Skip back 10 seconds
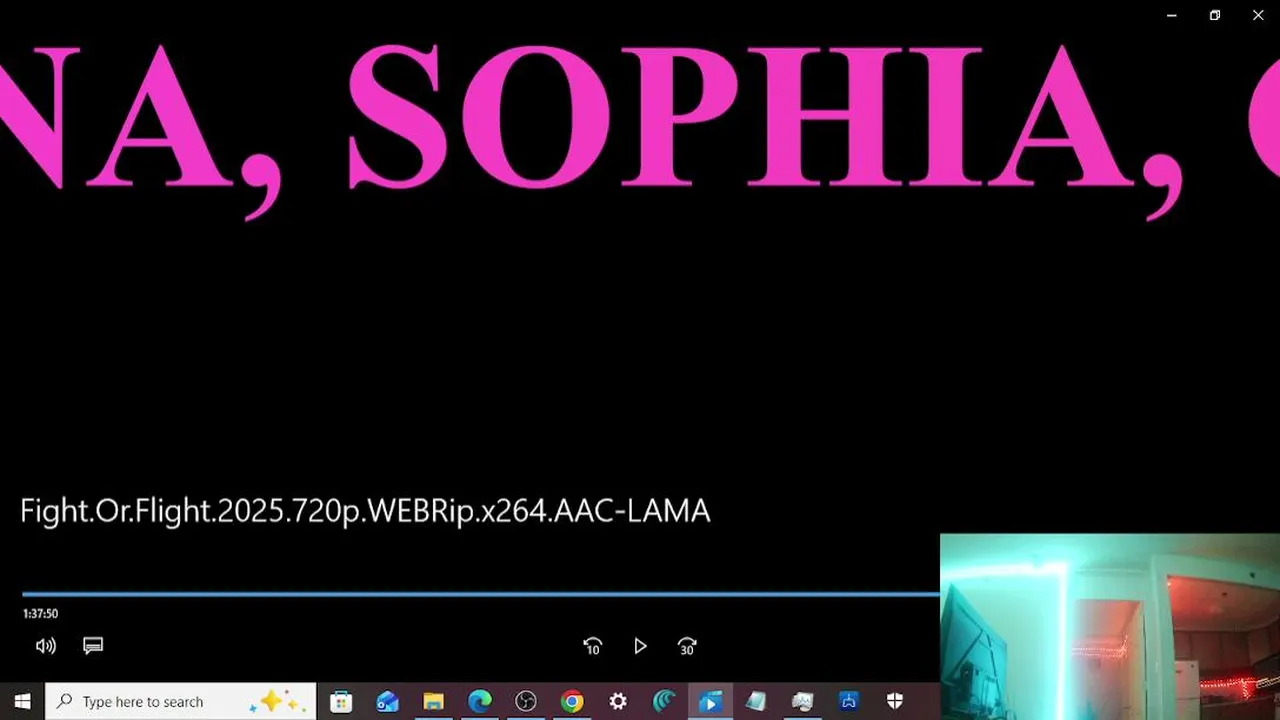Viewport: 1280px width, 720px height. click(593, 647)
